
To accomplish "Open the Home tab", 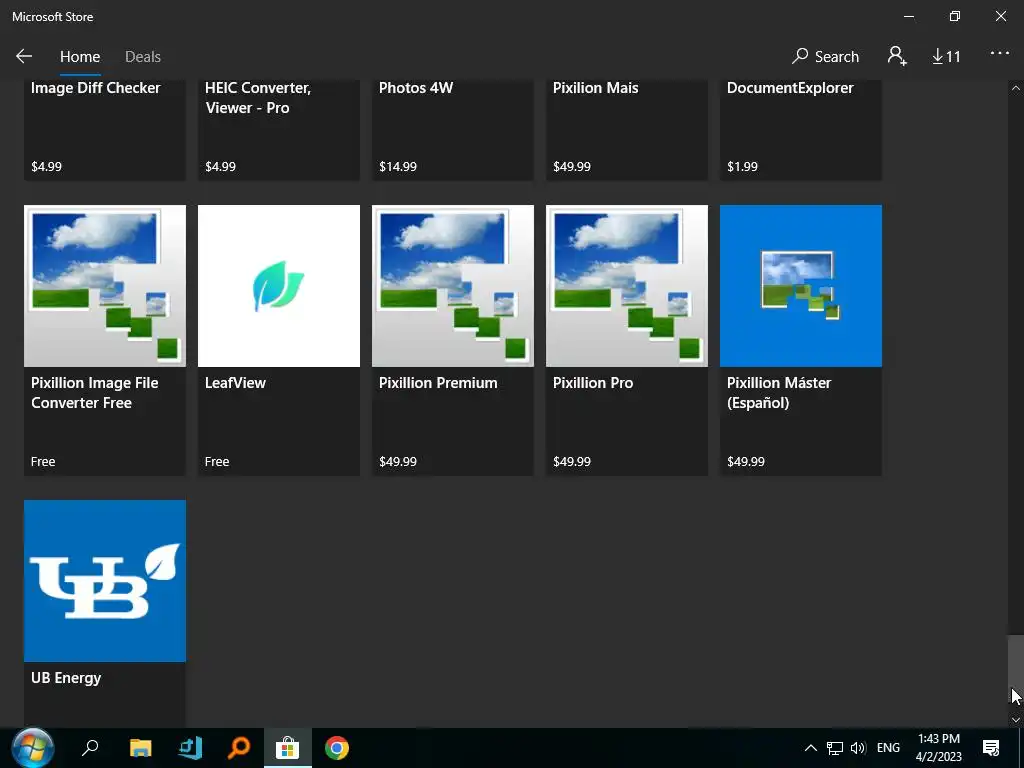I will pos(80,57).
